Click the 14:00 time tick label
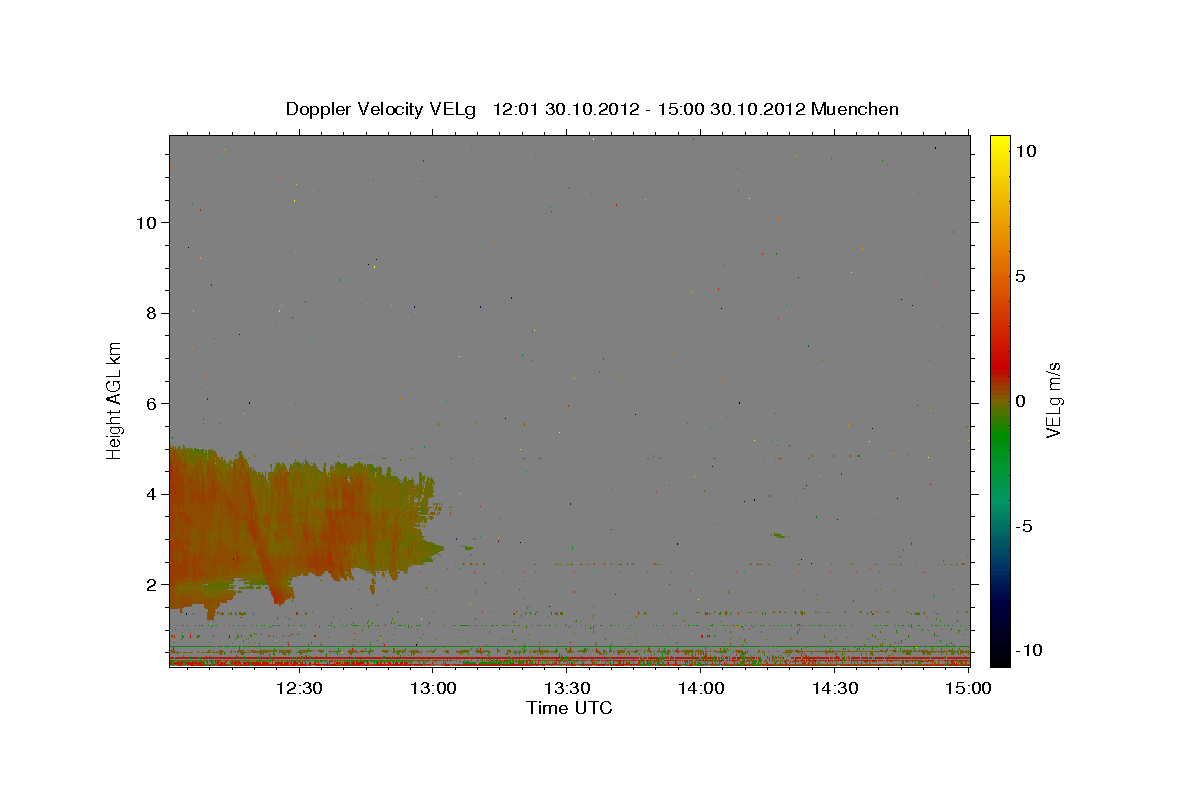 tap(702, 688)
